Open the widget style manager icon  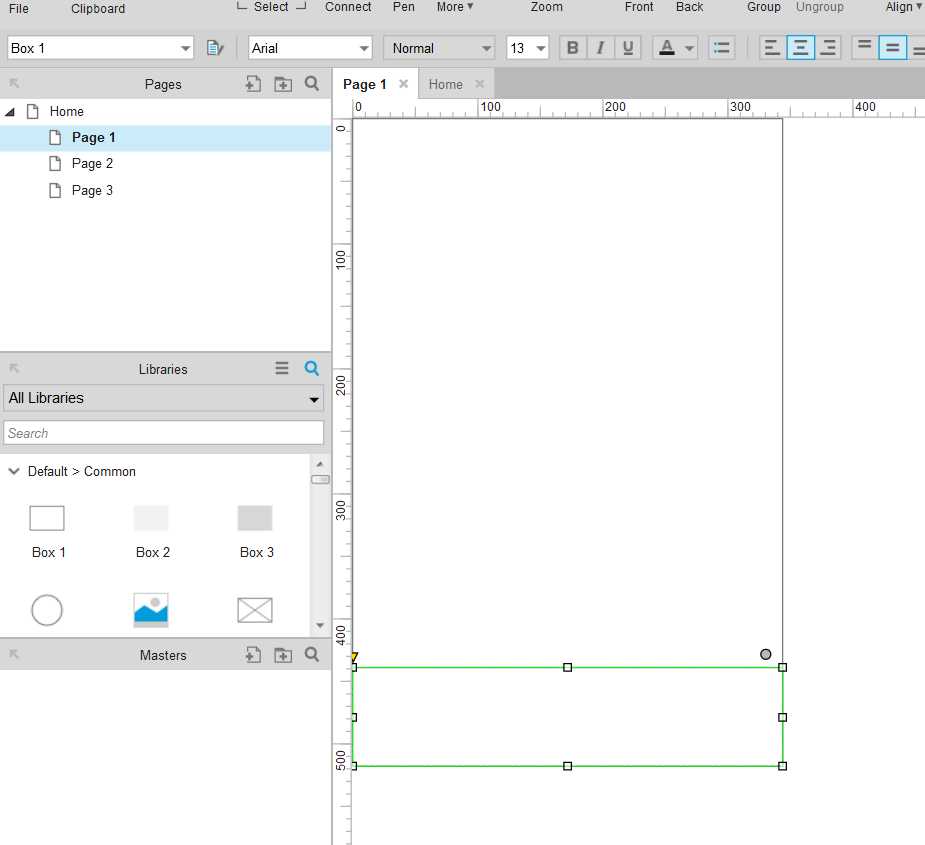(x=215, y=48)
